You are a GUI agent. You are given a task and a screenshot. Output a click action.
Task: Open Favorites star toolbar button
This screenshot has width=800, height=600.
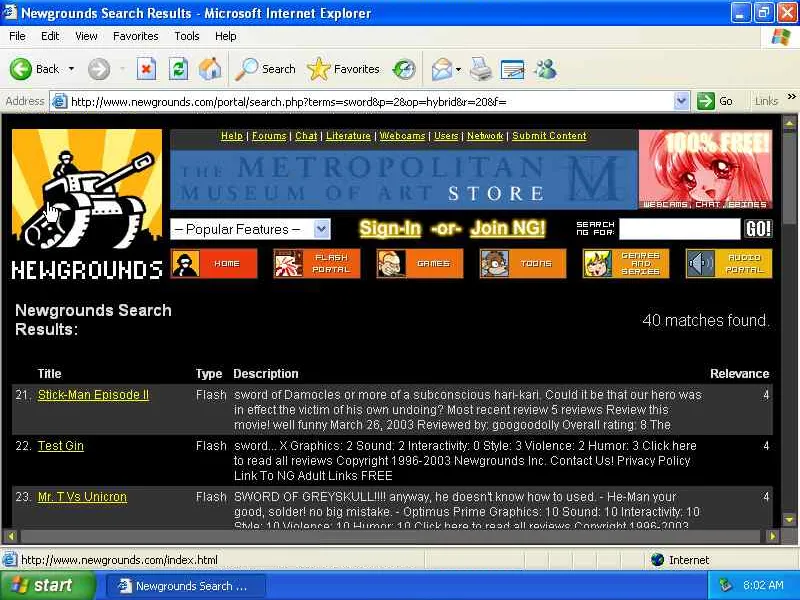pyautogui.click(x=343, y=69)
